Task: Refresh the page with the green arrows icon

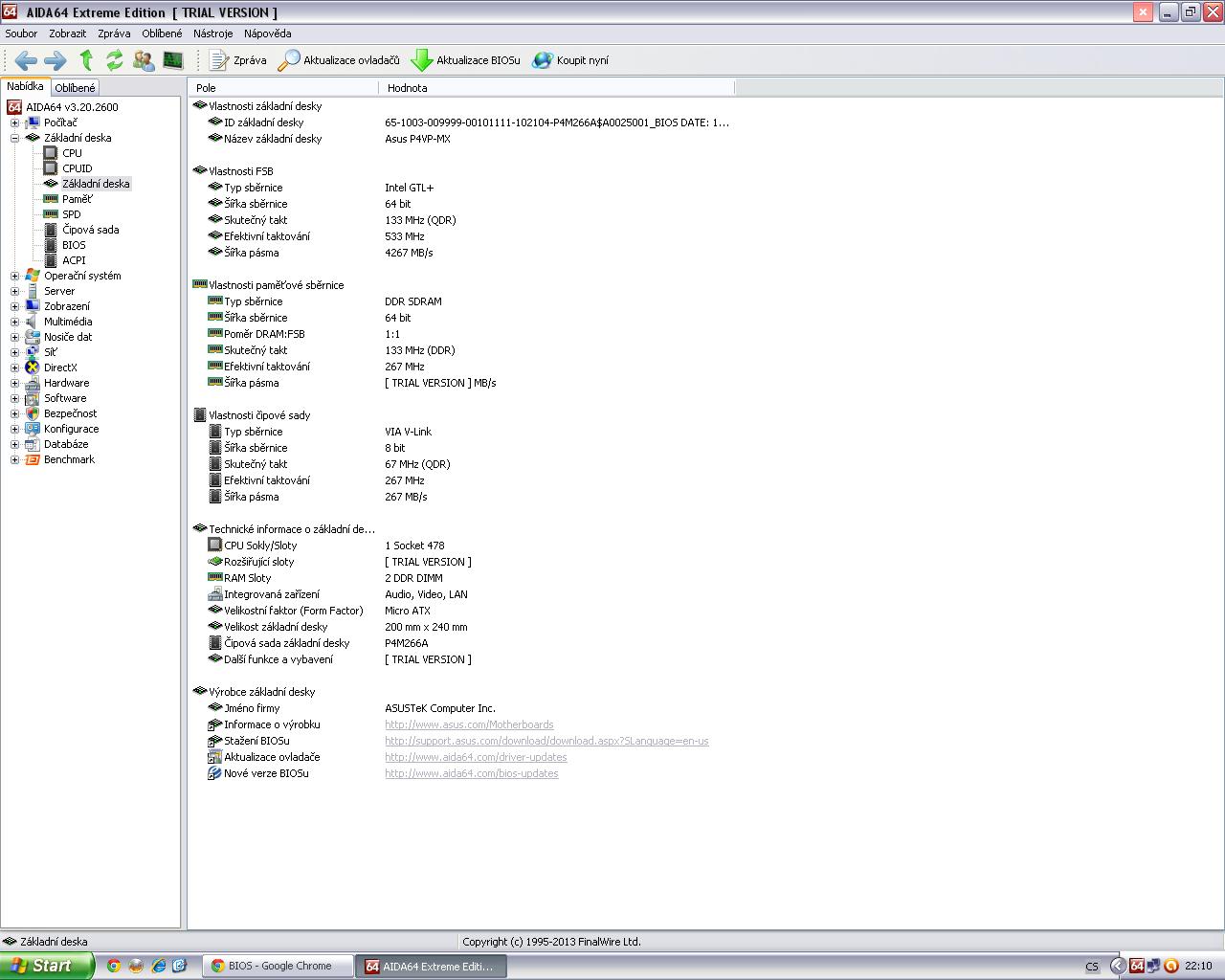Action: 115,60
